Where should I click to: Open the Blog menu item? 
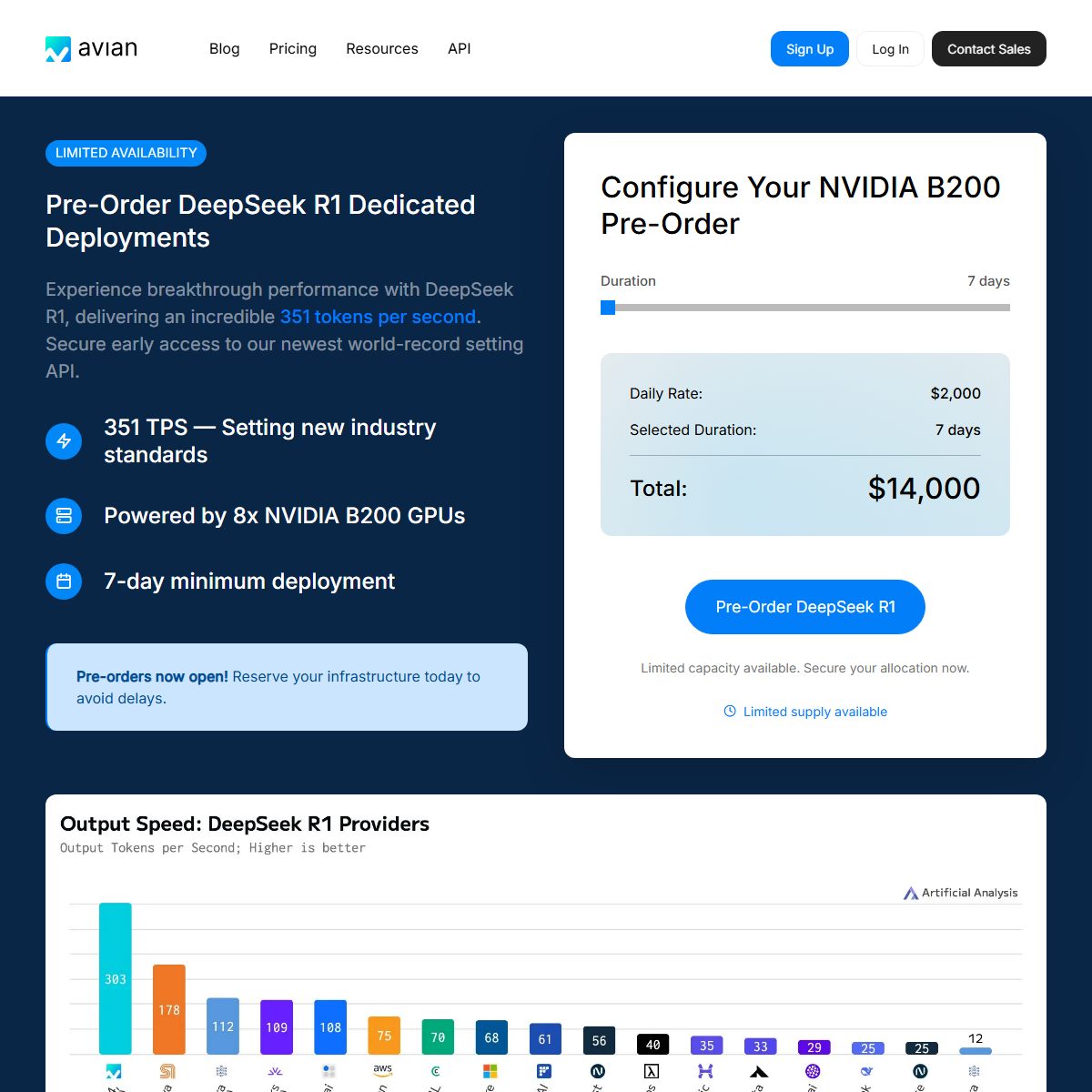click(225, 48)
